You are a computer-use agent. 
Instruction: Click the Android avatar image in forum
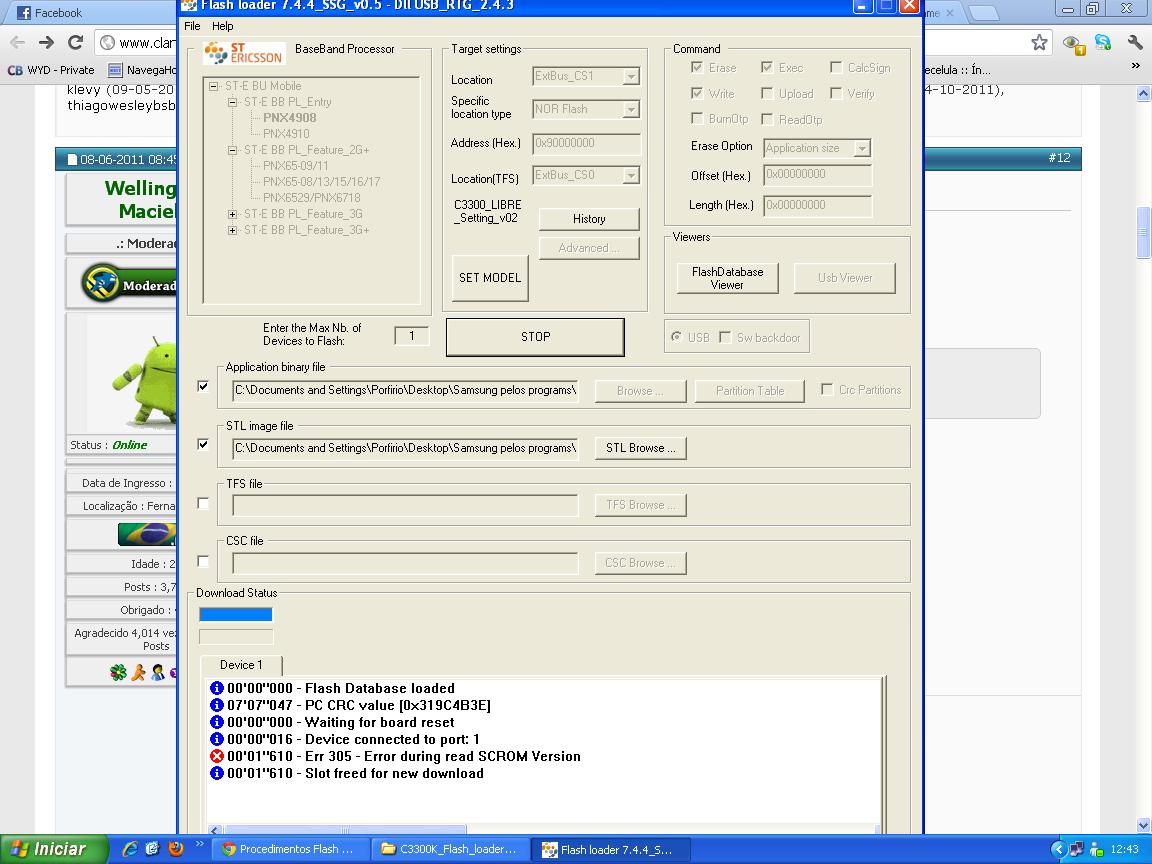coord(145,382)
